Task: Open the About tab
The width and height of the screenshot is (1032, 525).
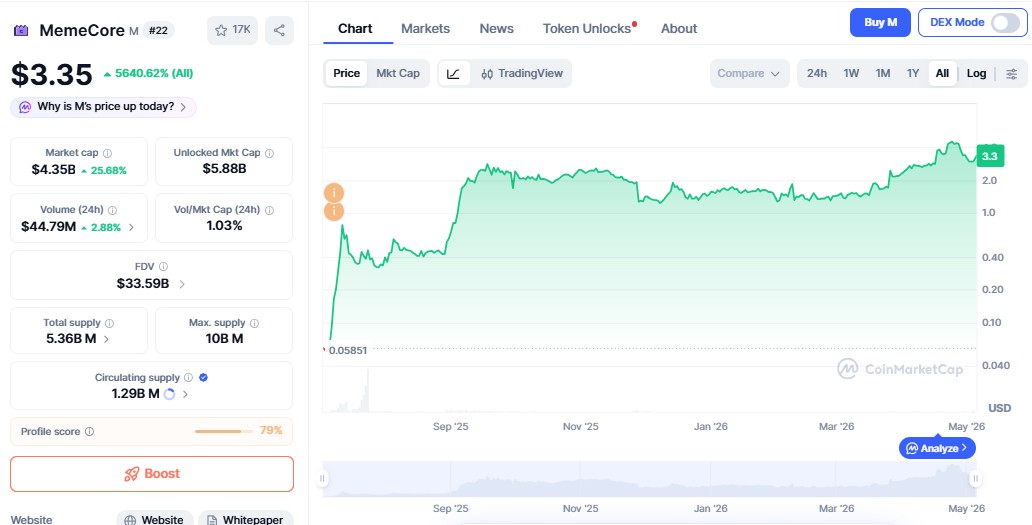Action: click(x=679, y=28)
